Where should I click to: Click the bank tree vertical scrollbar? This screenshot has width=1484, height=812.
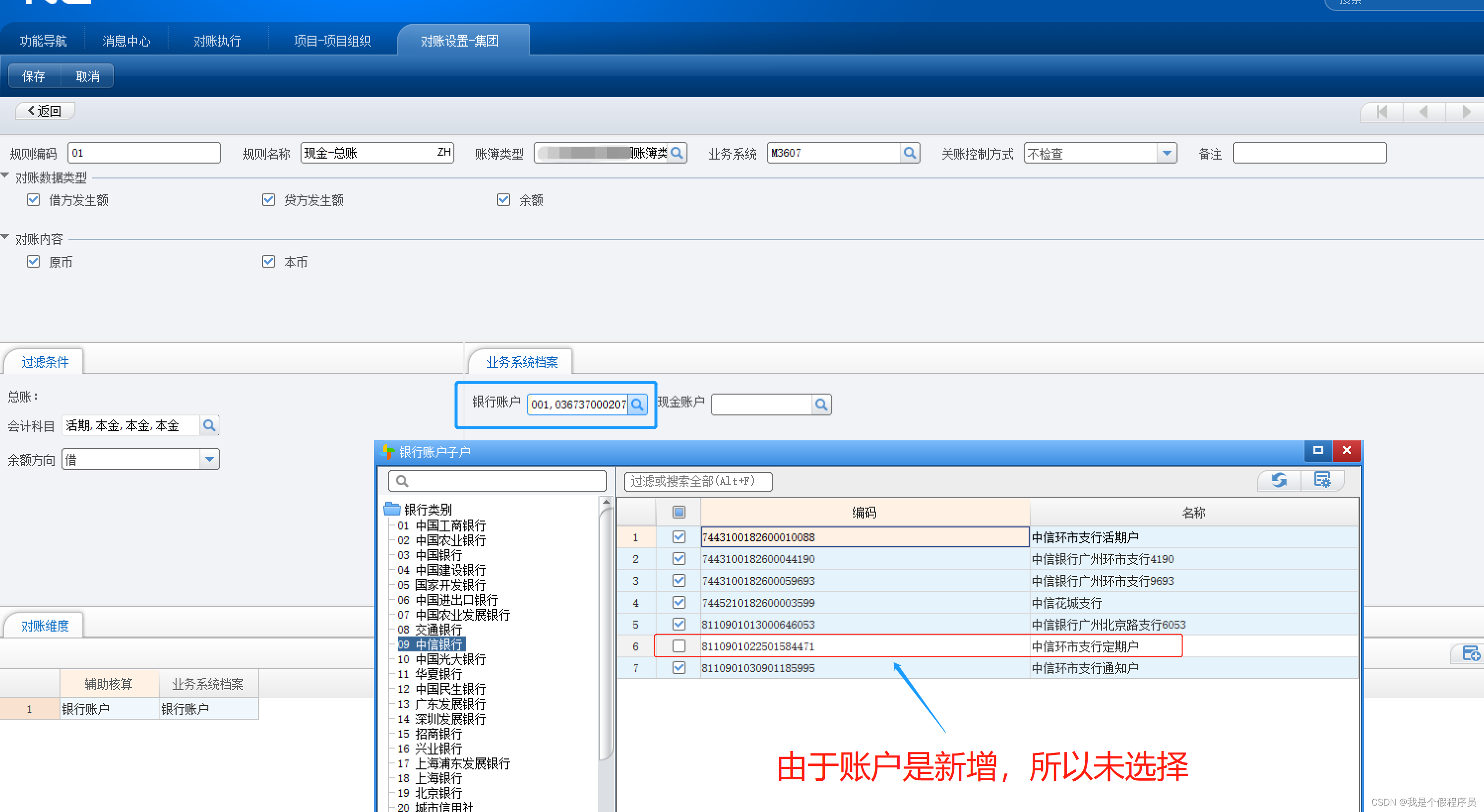(x=607, y=634)
